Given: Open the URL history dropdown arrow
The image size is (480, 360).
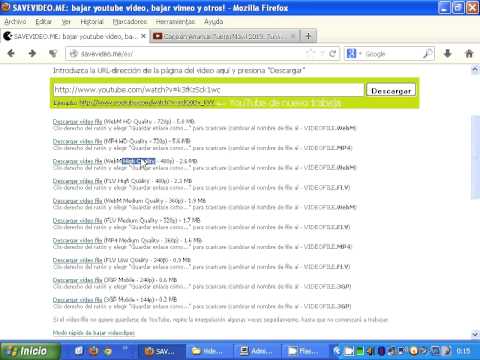Looking at the screenshot, I should (322, 53).
